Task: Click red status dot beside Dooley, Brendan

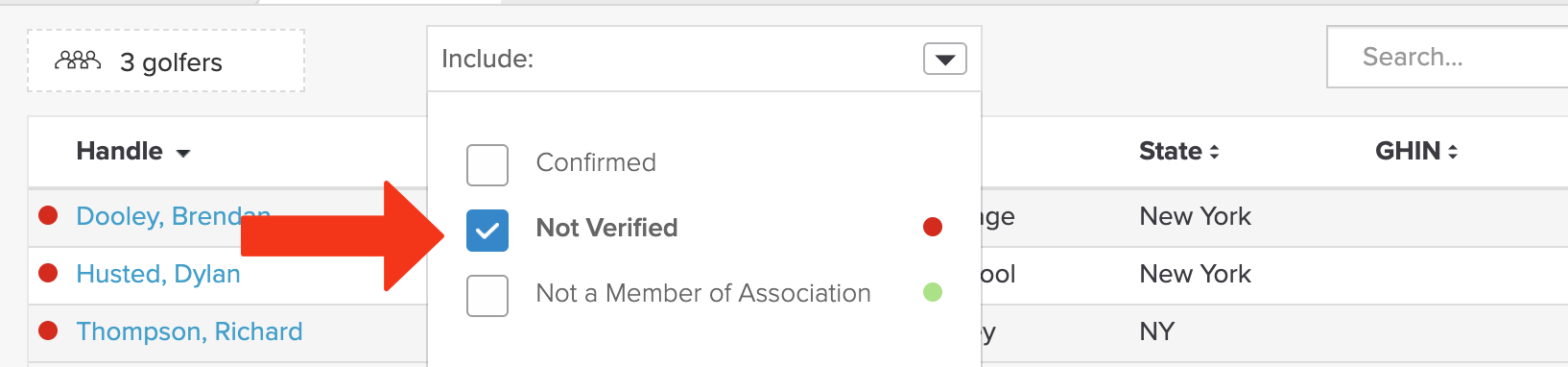Action: pos(48,215)
